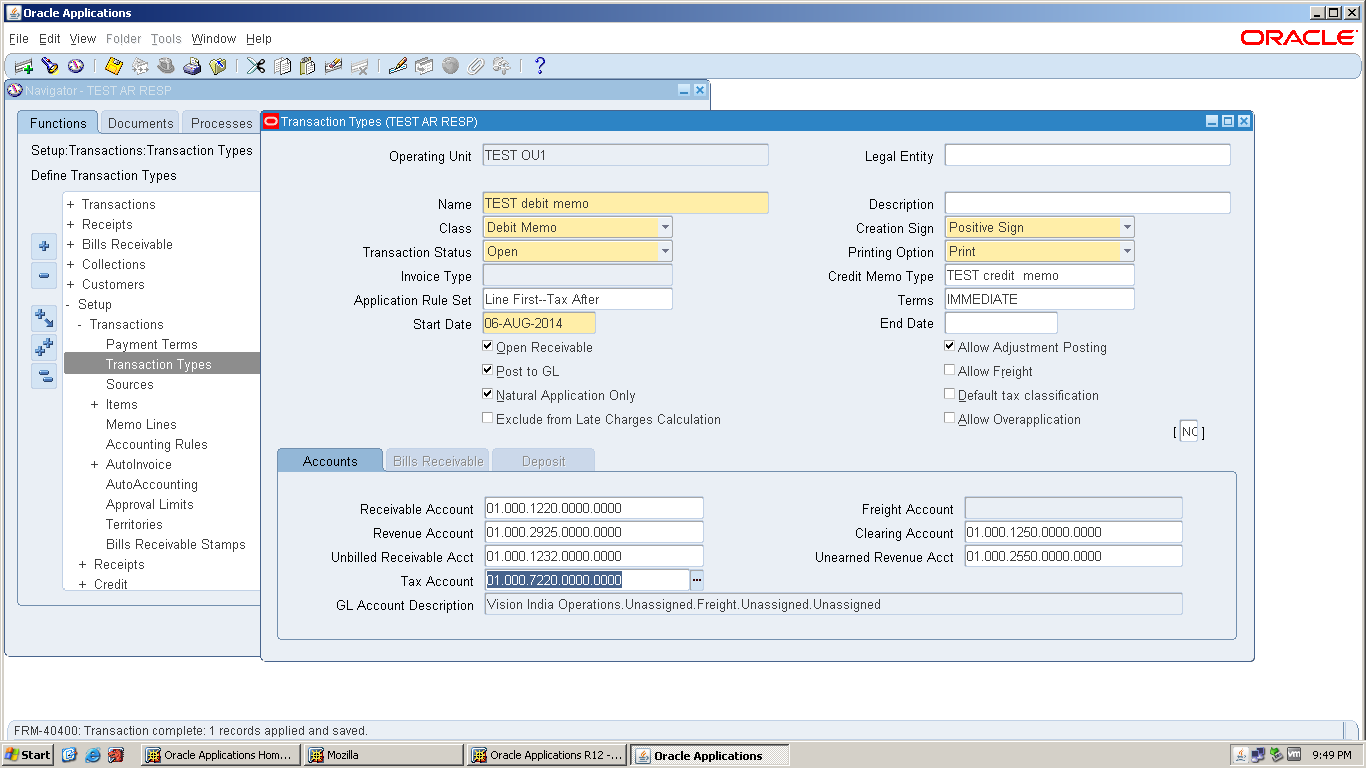Toggle Allow Adjustment Posting checkbox

(949, 346)
